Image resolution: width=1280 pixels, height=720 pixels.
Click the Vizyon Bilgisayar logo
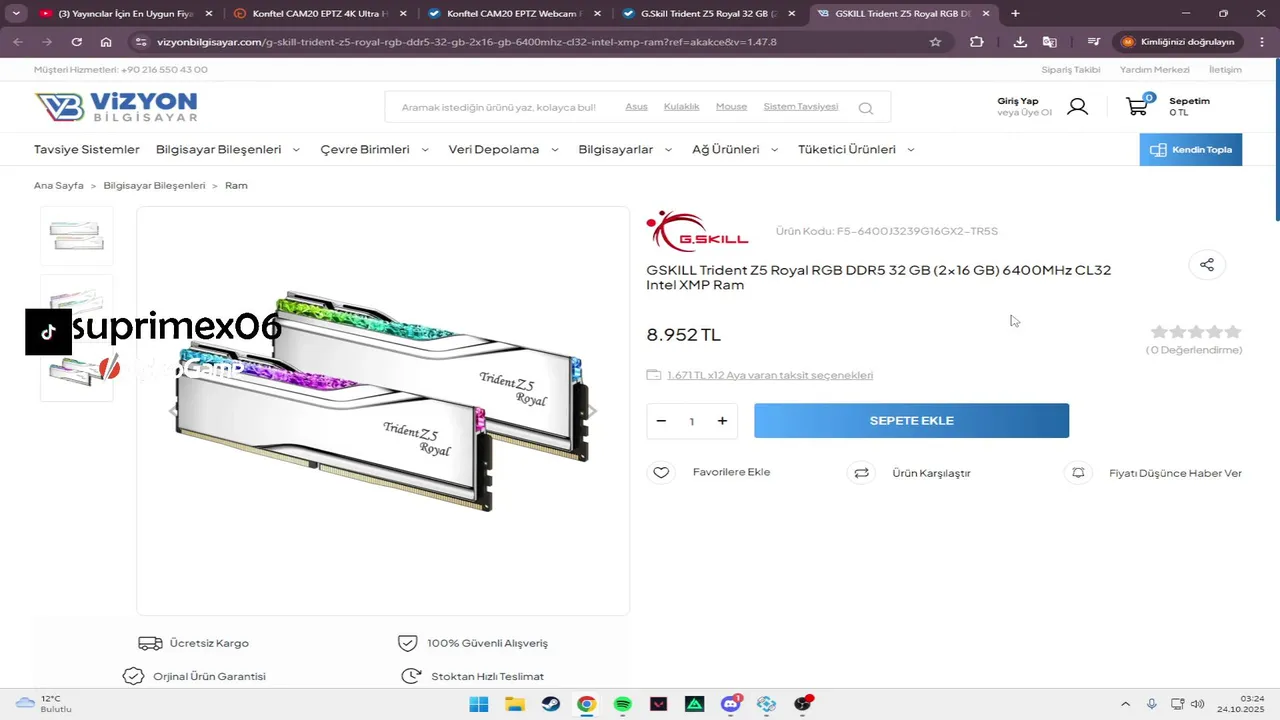click(x=116, y=106)
